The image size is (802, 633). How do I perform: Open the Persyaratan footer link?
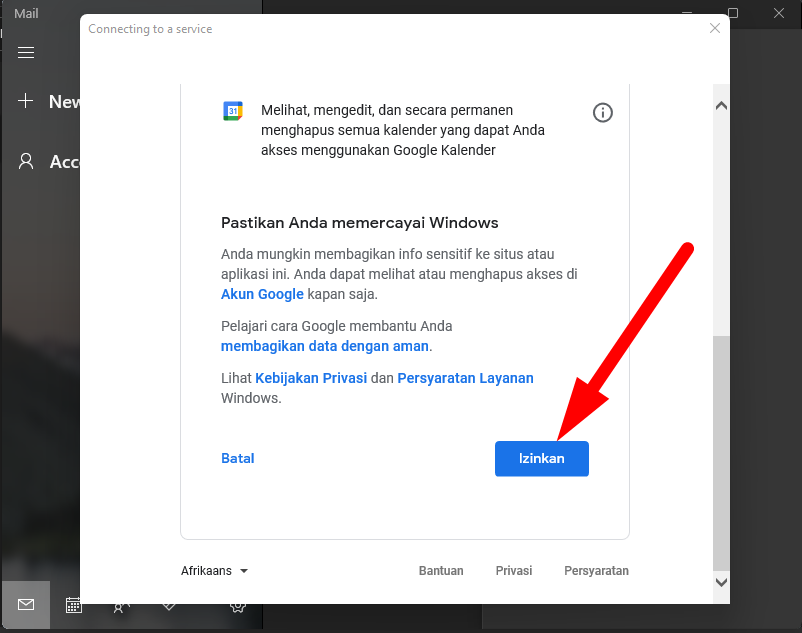click(596, 571)
